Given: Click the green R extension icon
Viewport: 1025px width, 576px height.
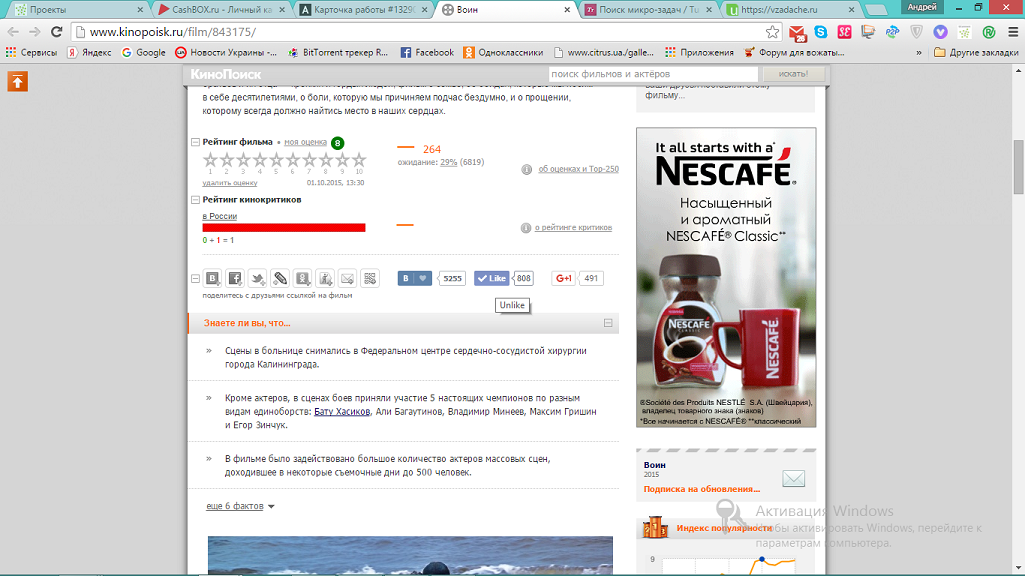Looking at the screenshot, I should pyautogui.click(x=988, y=32).
